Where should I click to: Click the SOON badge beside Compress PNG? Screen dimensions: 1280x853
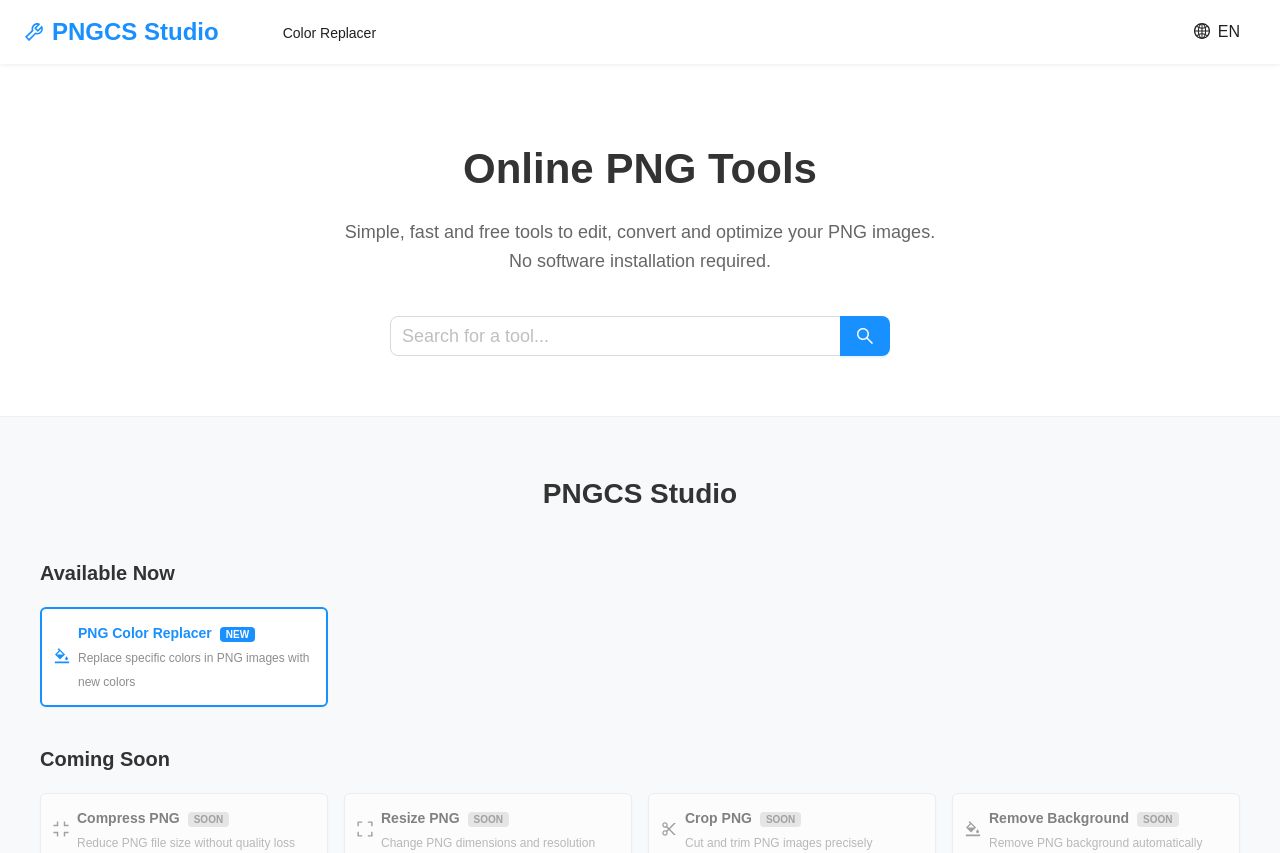(x=208, y=819)
